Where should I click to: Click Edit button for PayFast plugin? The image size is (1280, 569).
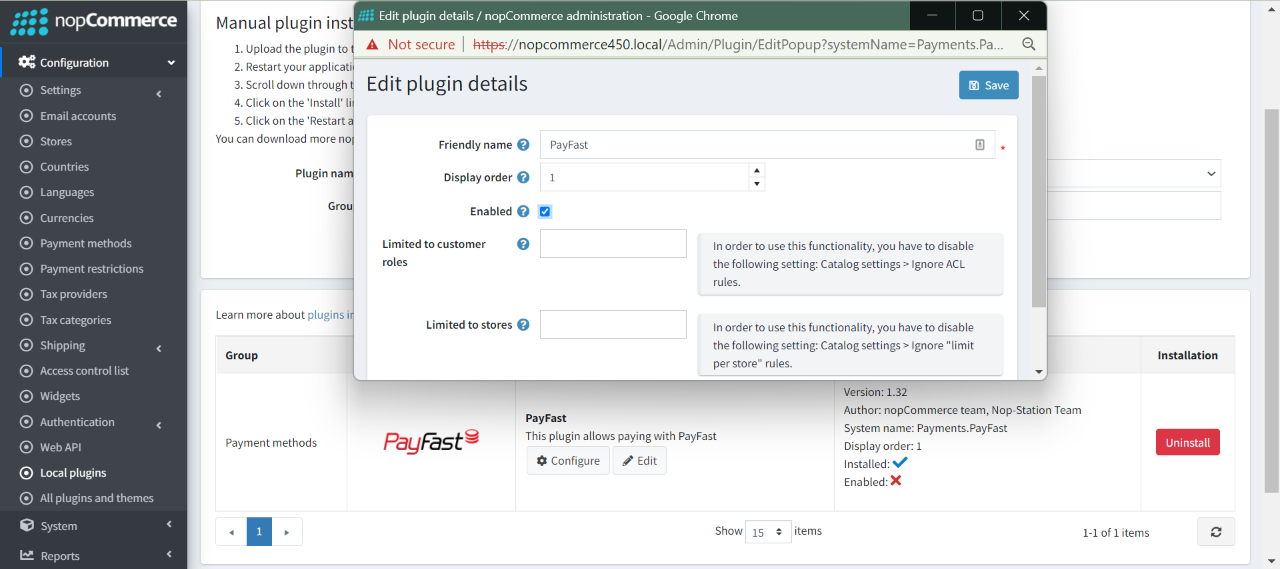[x=640, y=461]
